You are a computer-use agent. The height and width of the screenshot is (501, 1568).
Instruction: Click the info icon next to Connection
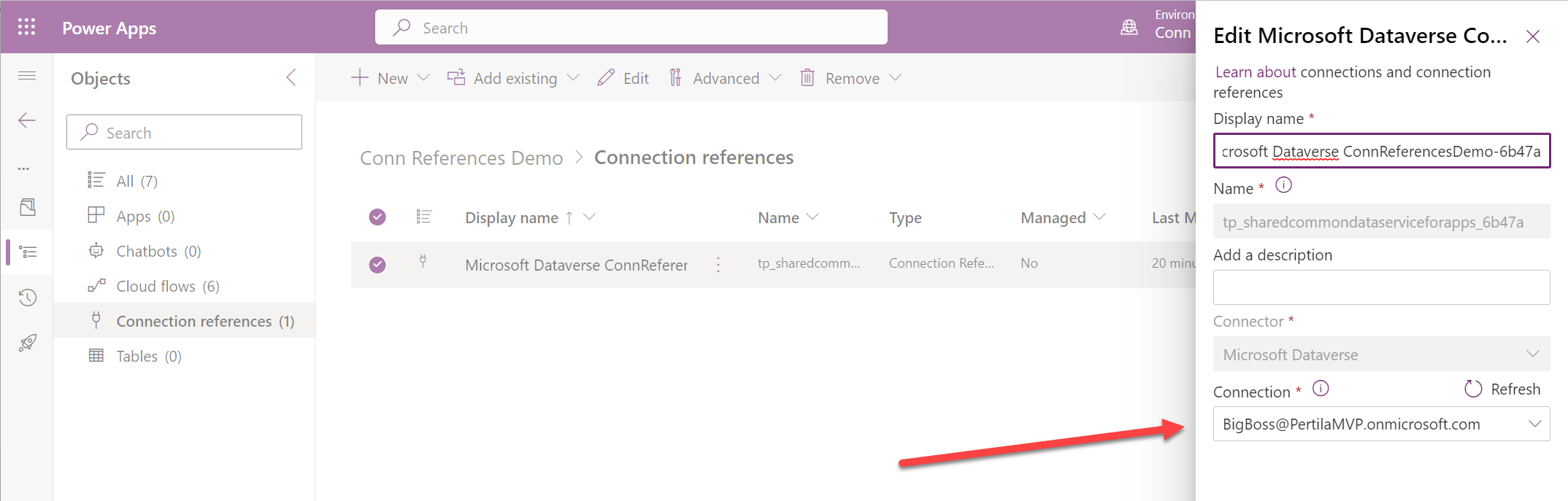click(x=1320, y=389)
